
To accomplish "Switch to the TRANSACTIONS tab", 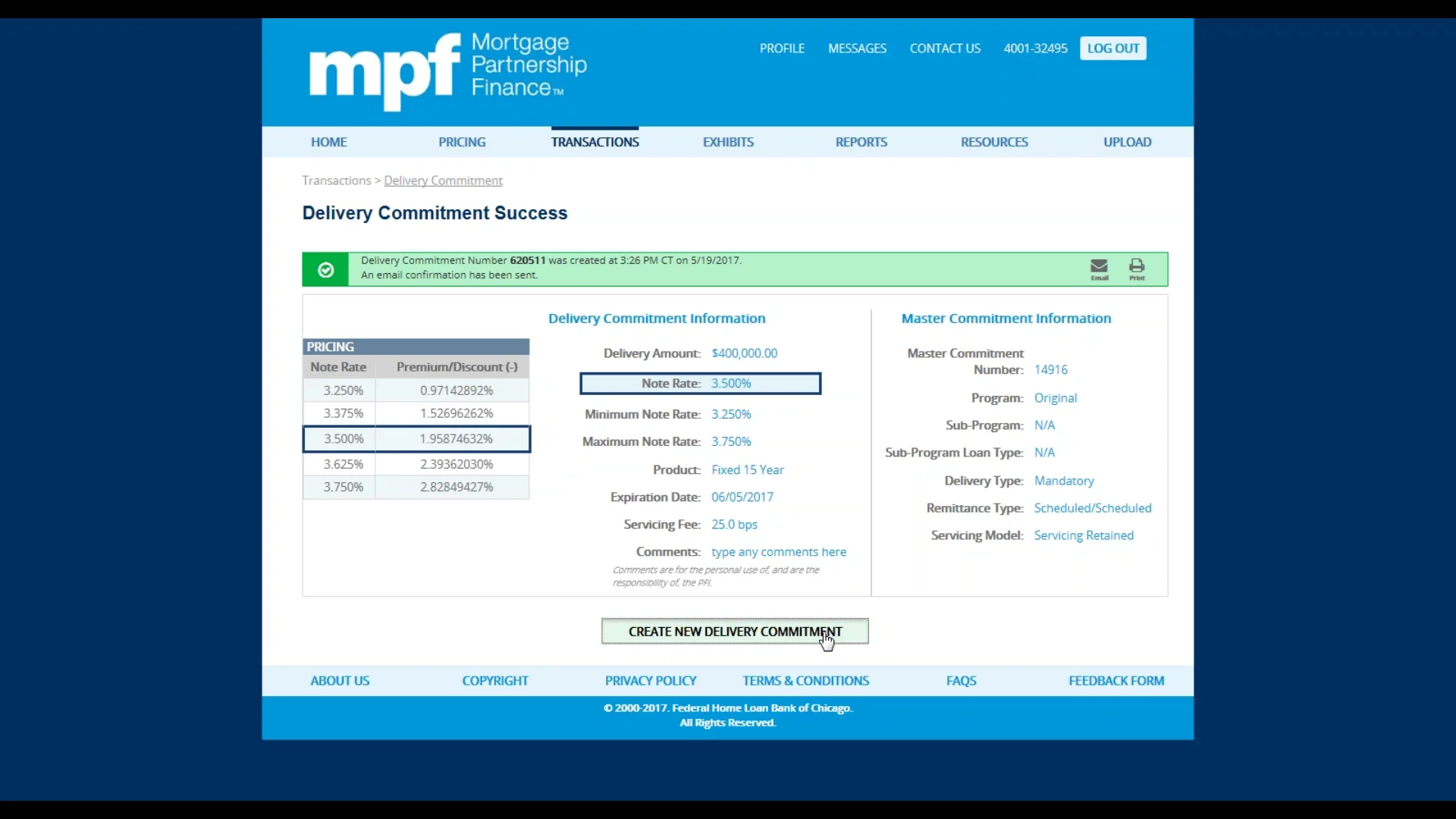I will tap(595, 142).
